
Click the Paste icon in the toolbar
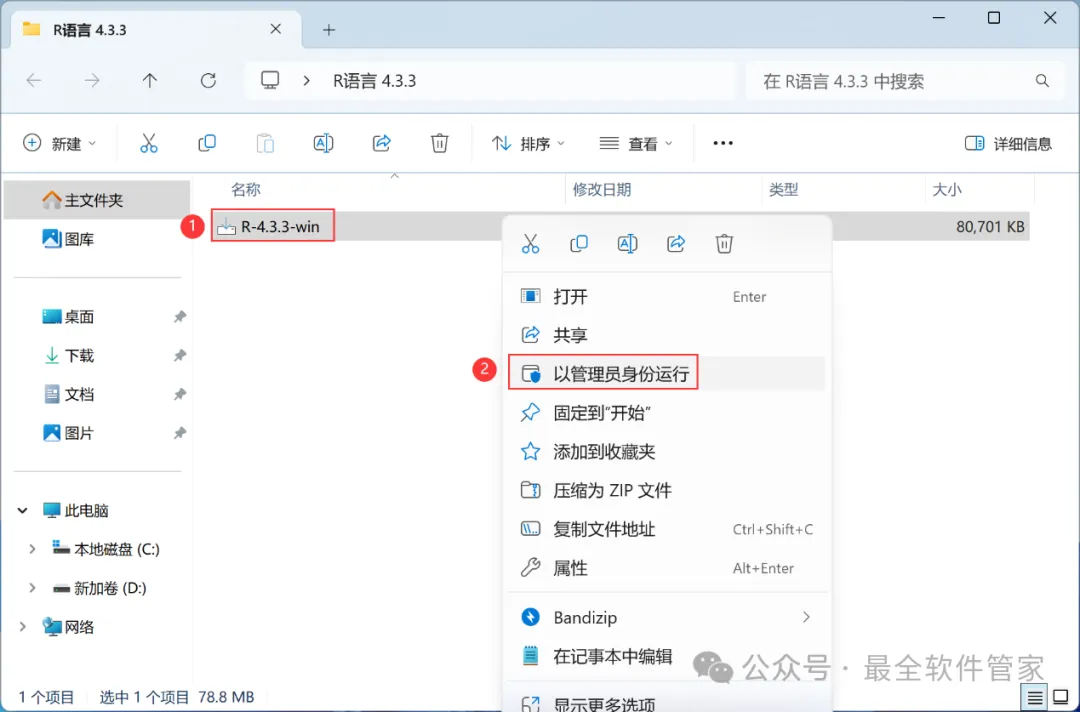click(x=265, y=143)
